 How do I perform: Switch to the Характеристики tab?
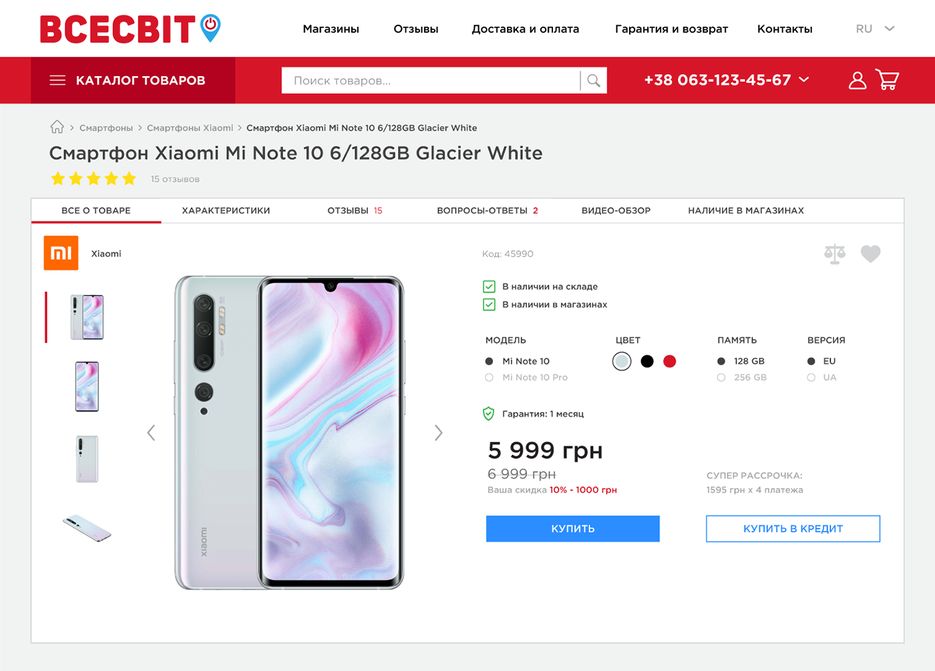[226, 211]
